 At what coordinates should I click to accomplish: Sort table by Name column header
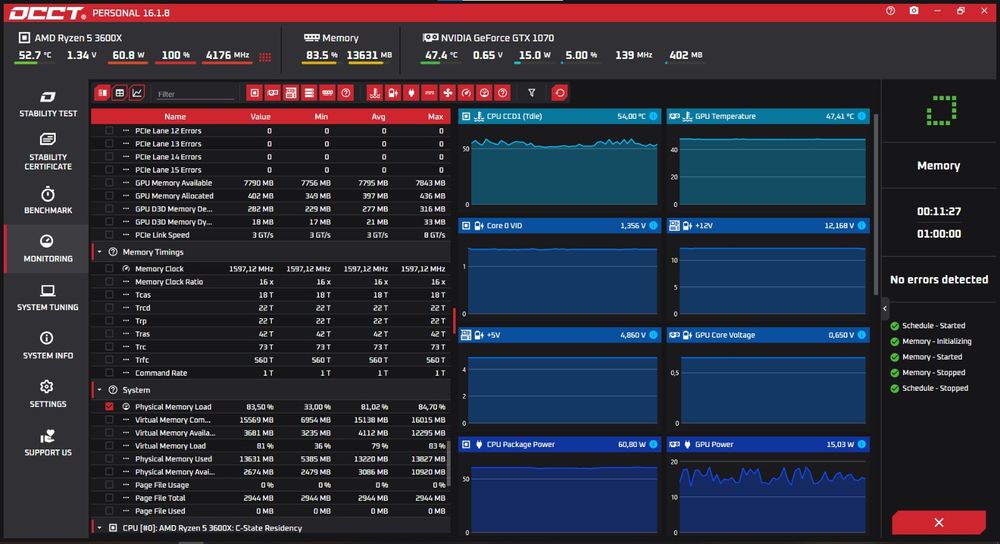175,117
